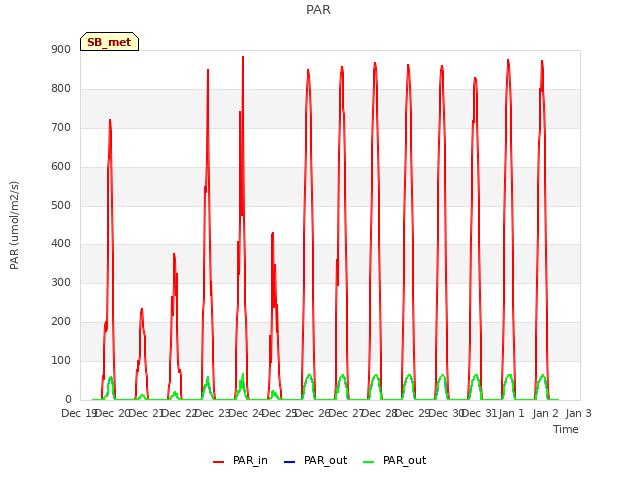Click the 0 y-axis tick label
This screenshot has height=480, width=640.
[x=68, y=400]
